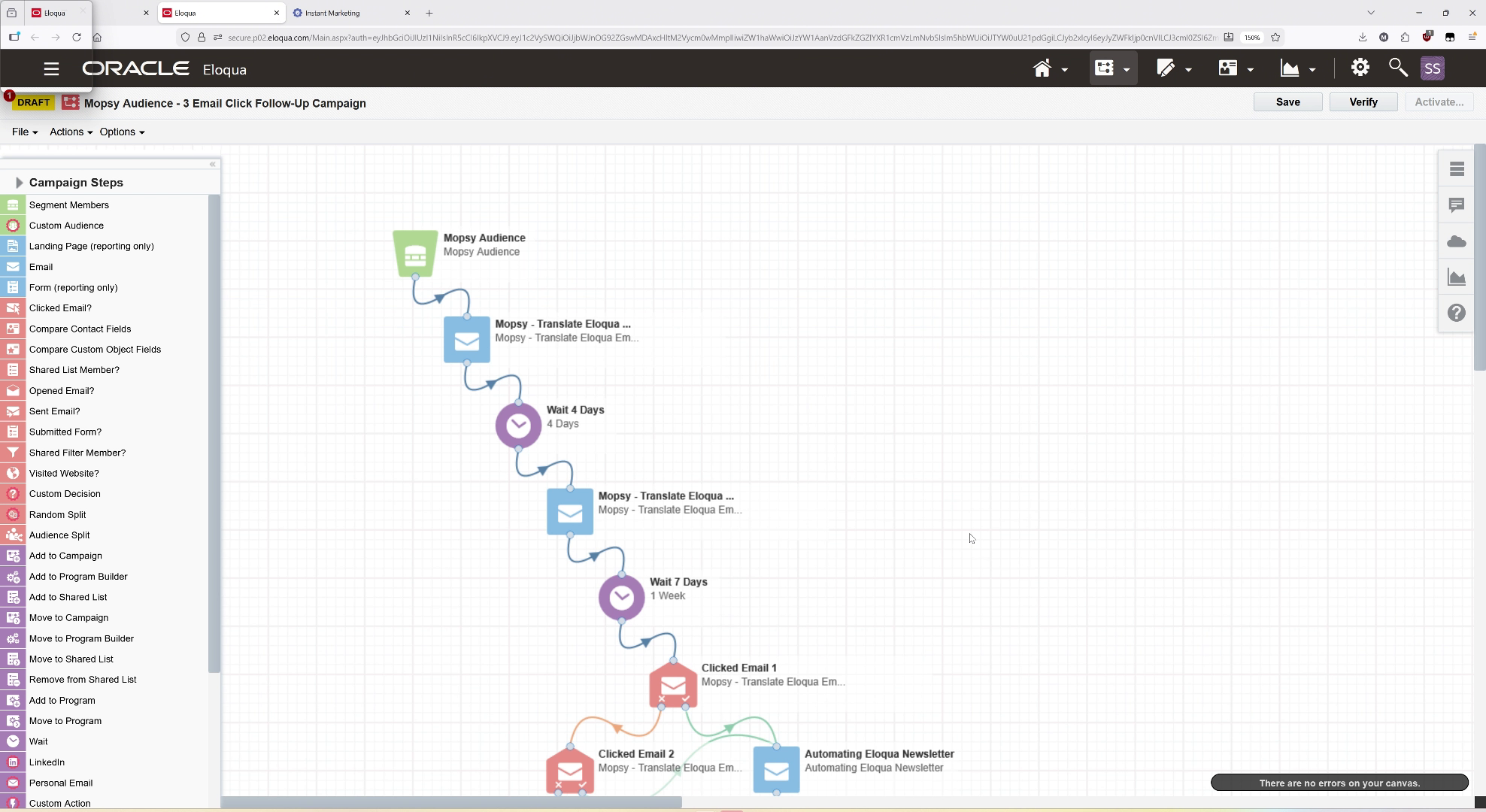Click the Audience Split step icon
This screenshot has width=1486, height=812.
[13, 535]
